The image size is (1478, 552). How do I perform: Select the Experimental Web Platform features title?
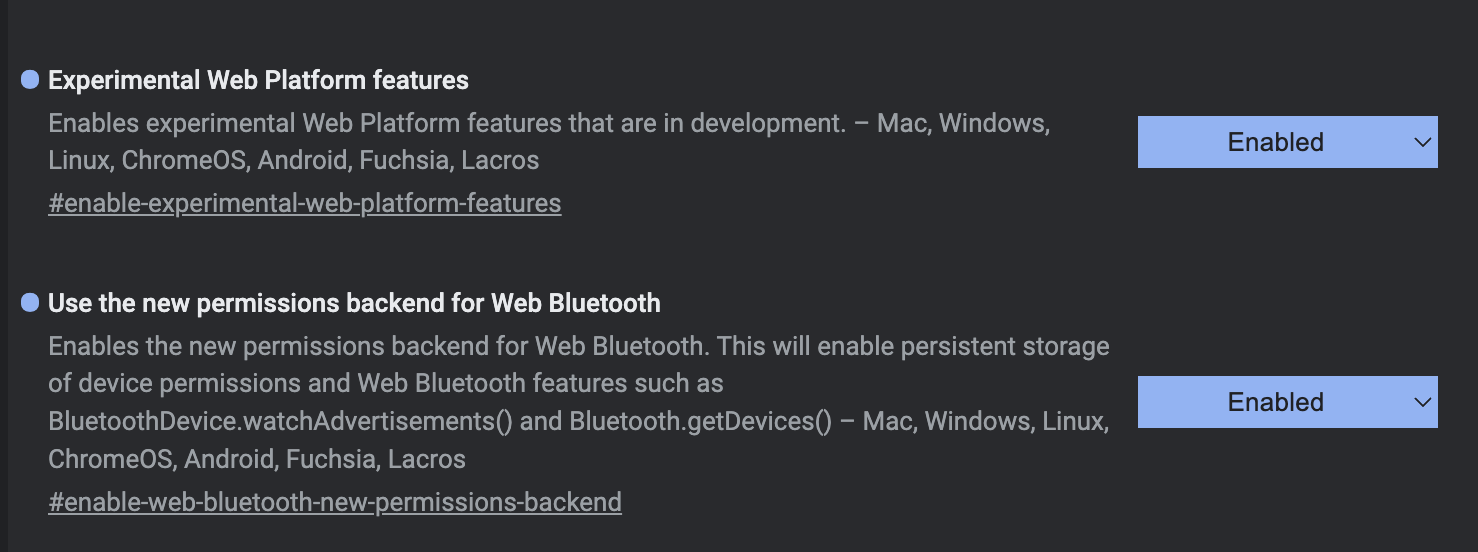point(258,80)
